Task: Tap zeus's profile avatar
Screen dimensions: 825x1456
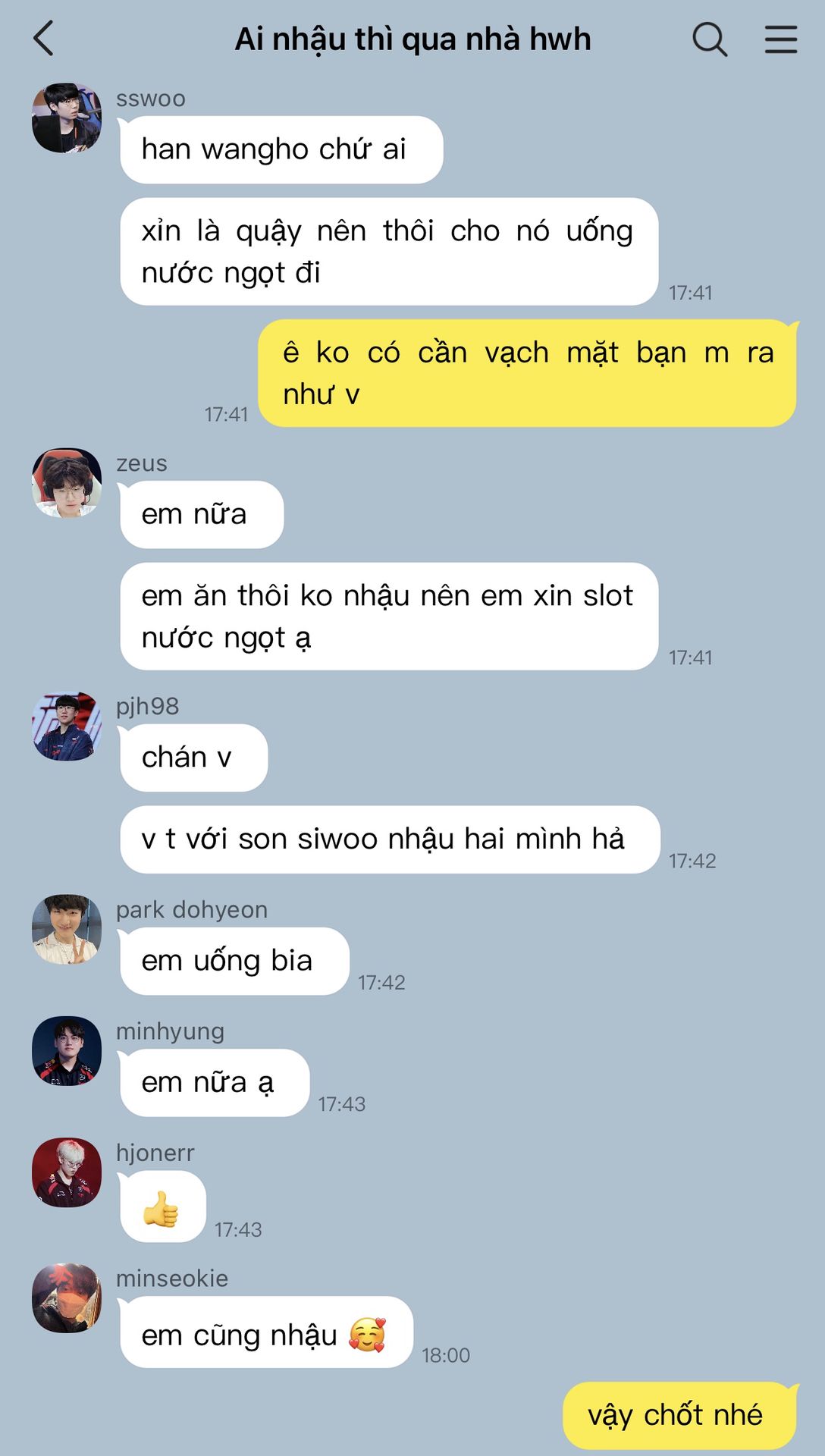Action: click(67, 483)
